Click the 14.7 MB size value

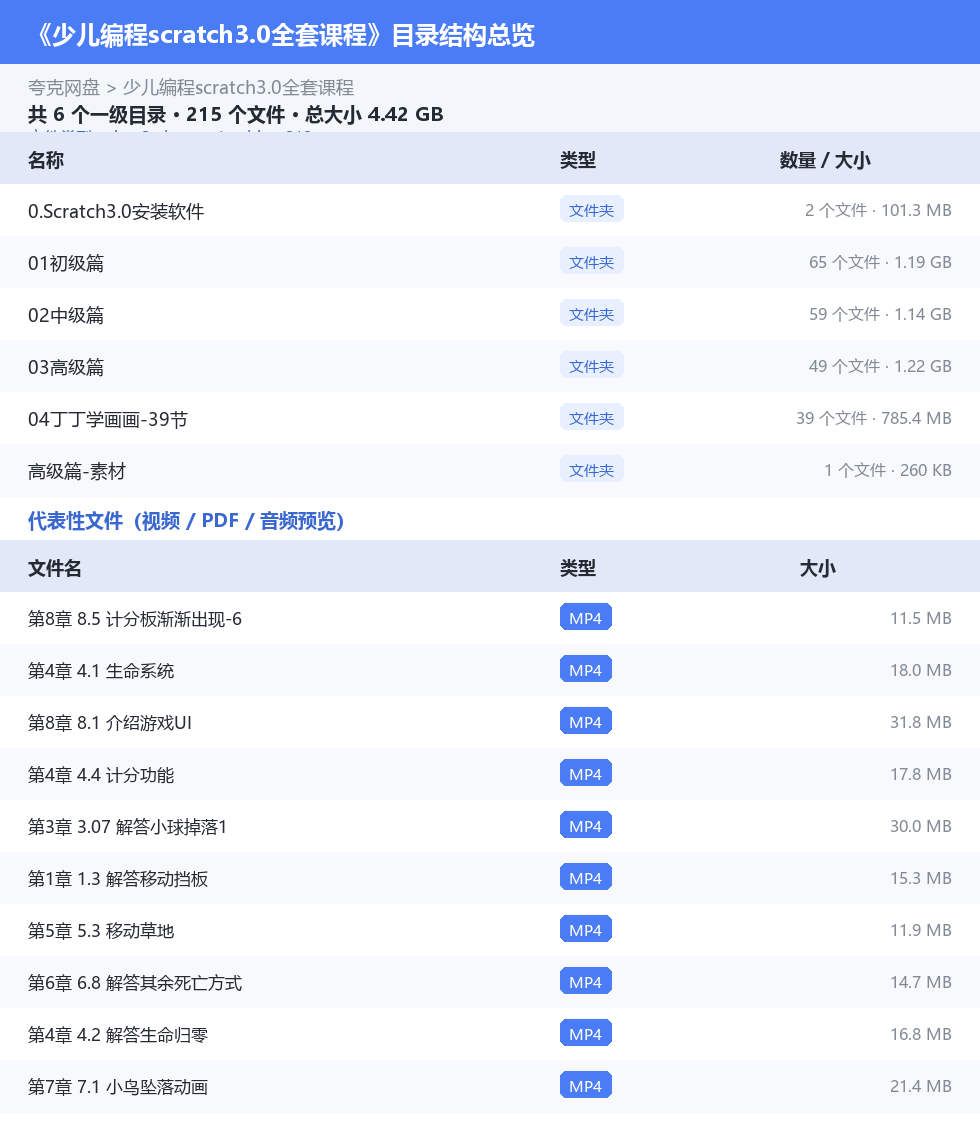(921, 982)
